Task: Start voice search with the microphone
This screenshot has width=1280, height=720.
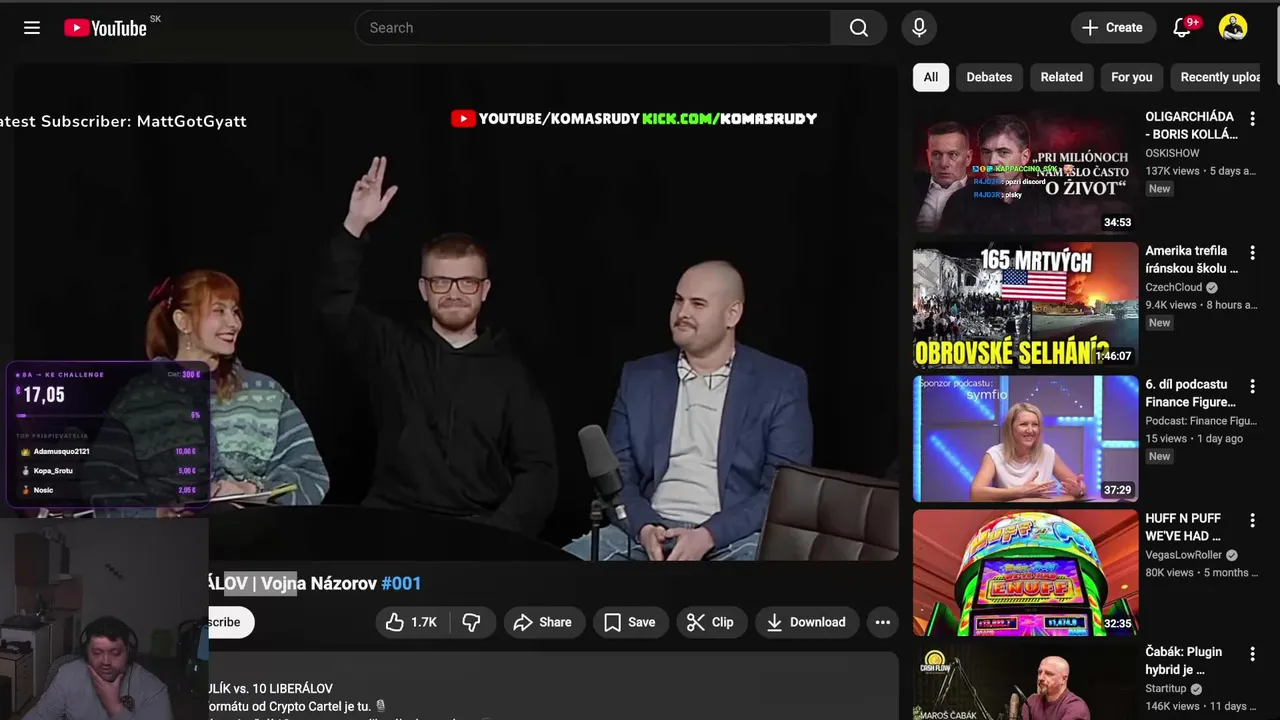Action: (x=919, y=28)
